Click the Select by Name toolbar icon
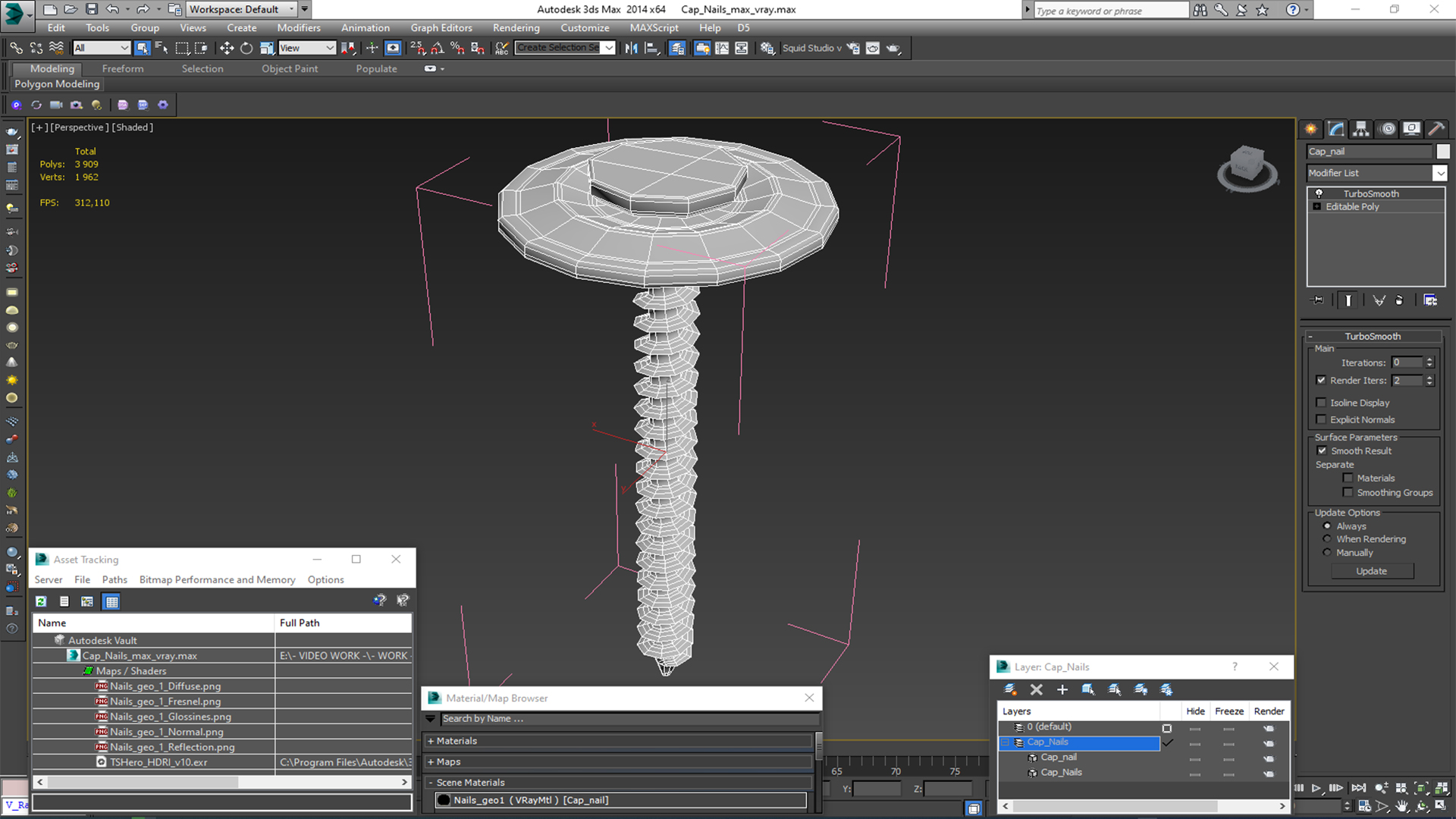 point(162,48)
